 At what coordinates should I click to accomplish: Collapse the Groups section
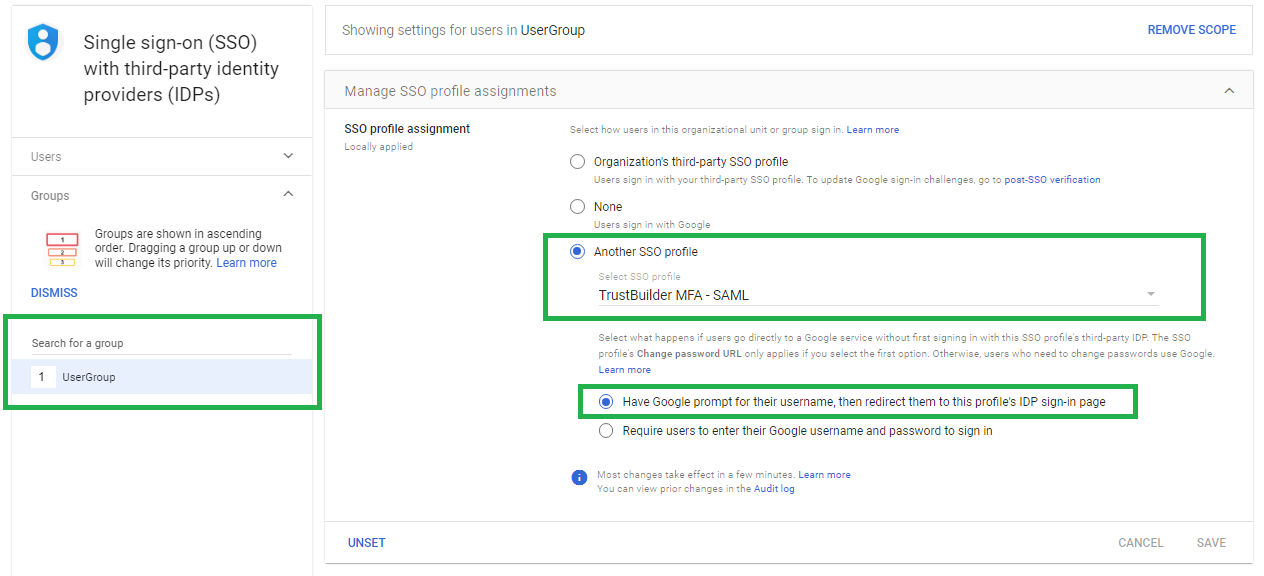(x=288, y=195)
